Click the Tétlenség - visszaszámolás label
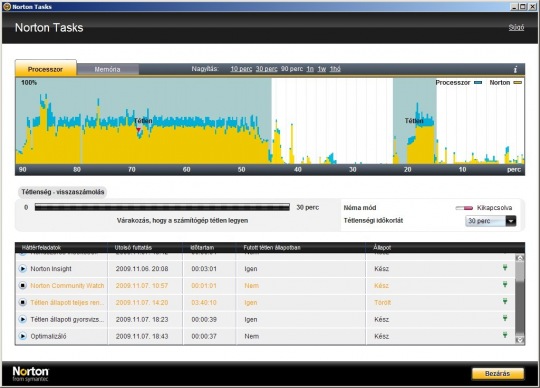Viewport: 540px width, 388px height. coord(63,192)
